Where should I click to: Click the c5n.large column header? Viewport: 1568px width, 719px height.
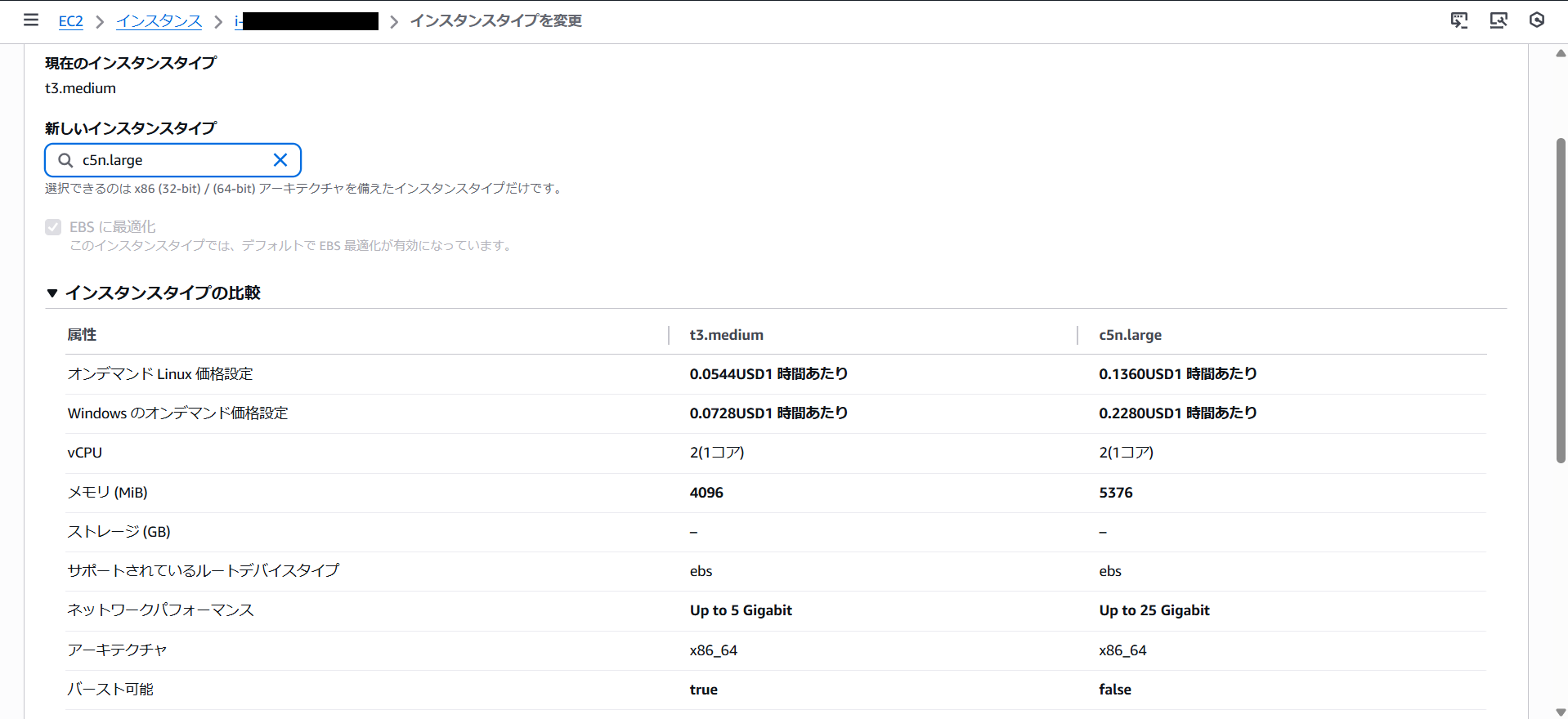tap(1130, 335)
